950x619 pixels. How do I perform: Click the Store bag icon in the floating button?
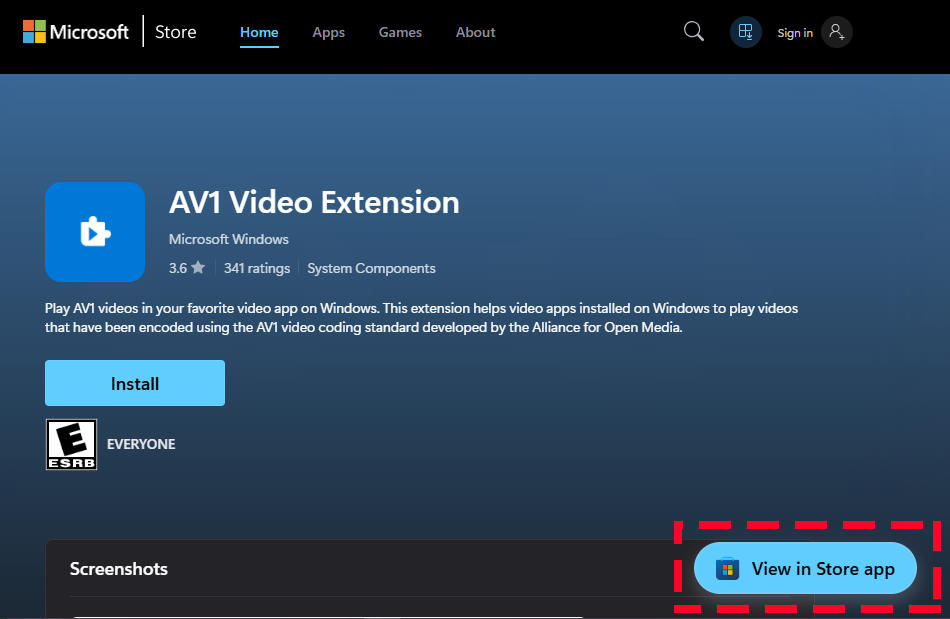[x=727, y=569]
